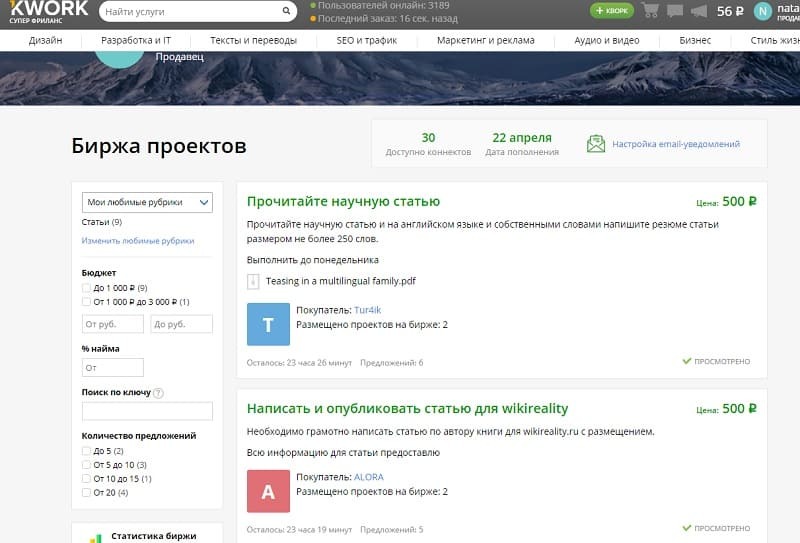Tick the От 20 offers checkbox
The image size is (800, 543).
(87, 493)
